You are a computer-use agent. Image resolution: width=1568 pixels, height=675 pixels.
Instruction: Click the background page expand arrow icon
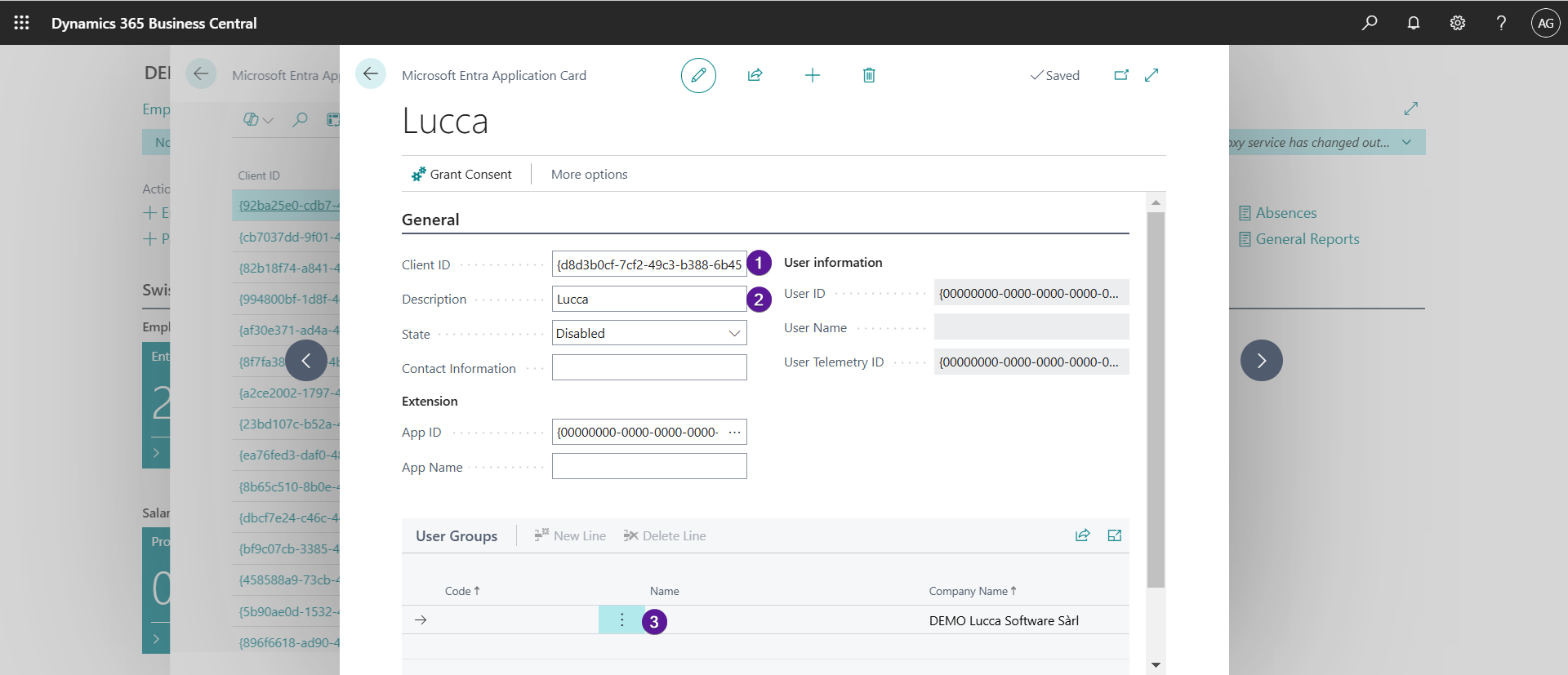1411,109
